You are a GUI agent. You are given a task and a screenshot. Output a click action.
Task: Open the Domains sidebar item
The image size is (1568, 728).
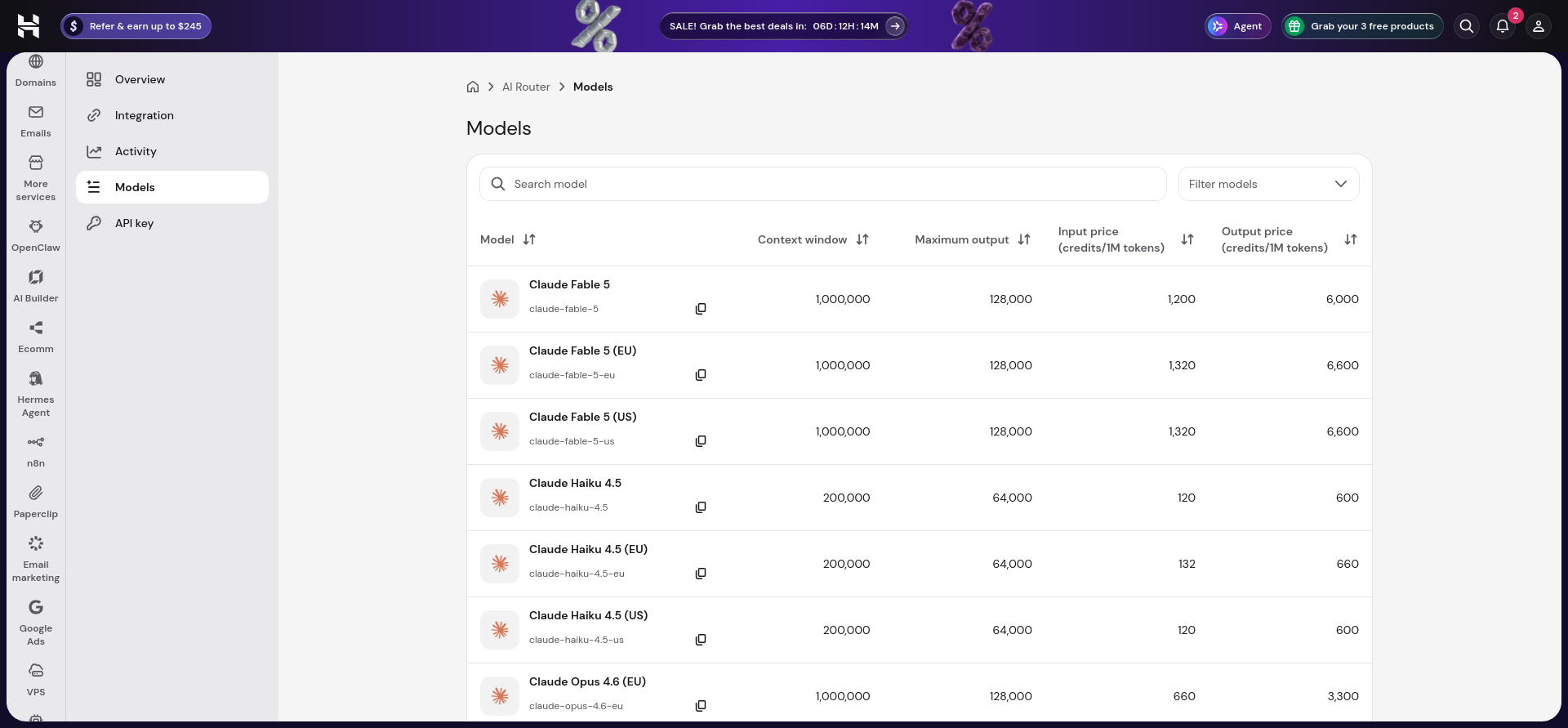(x=36, y=71)
